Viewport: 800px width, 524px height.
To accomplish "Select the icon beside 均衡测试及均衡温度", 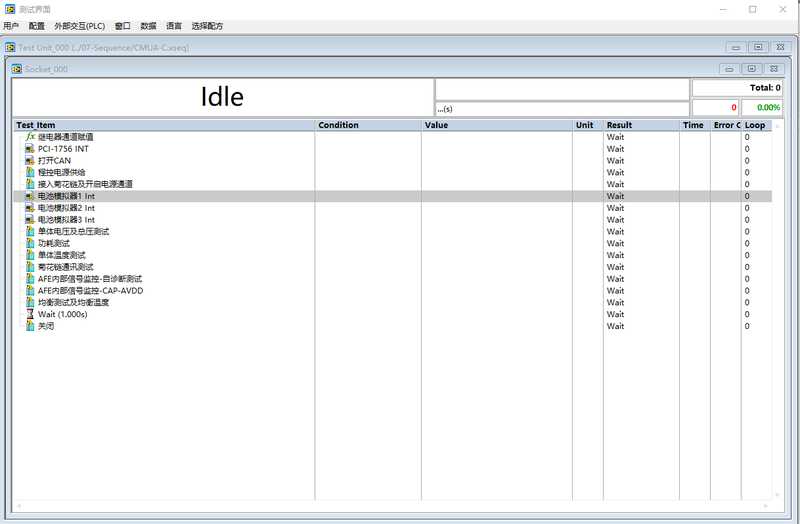I will click(x=30, y=302).
